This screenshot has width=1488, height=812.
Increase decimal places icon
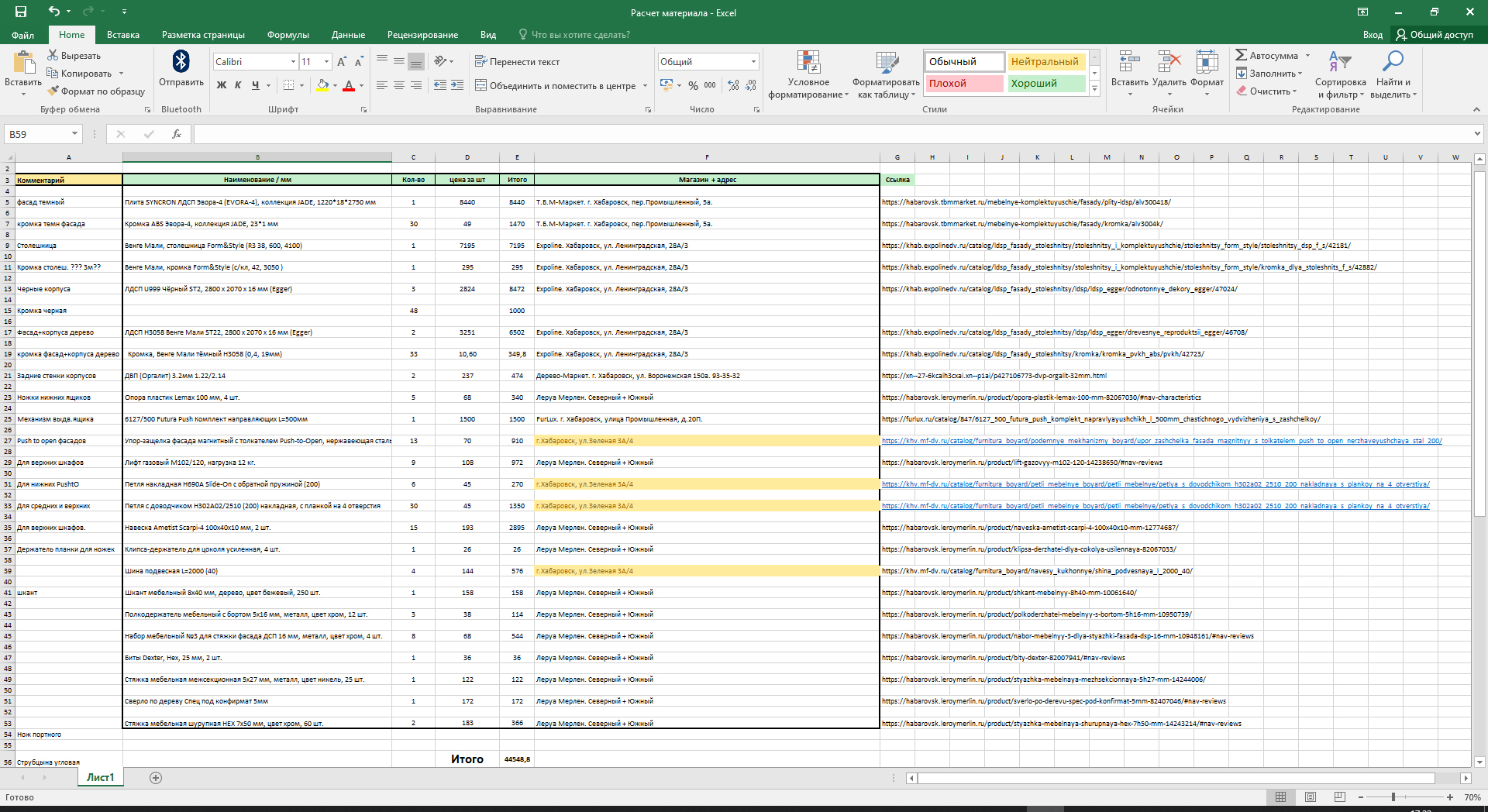pos(733,85)
